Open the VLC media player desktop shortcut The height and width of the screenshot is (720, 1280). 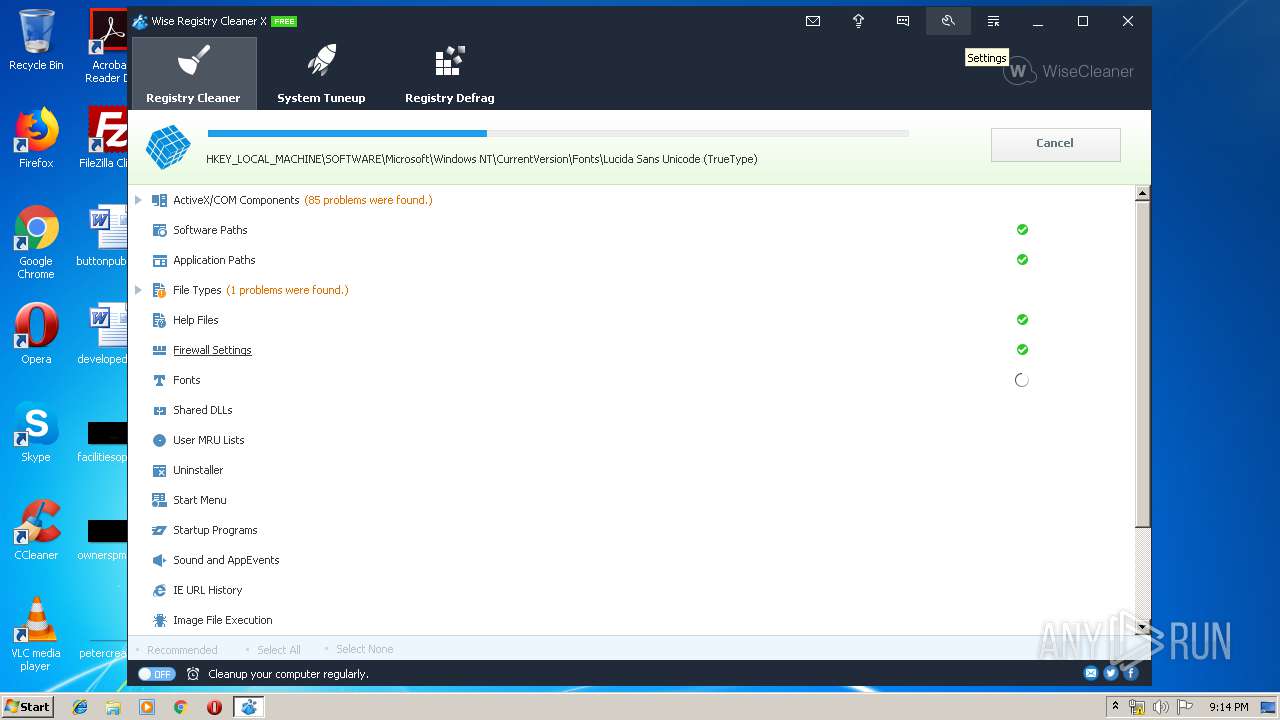point(36,634)
